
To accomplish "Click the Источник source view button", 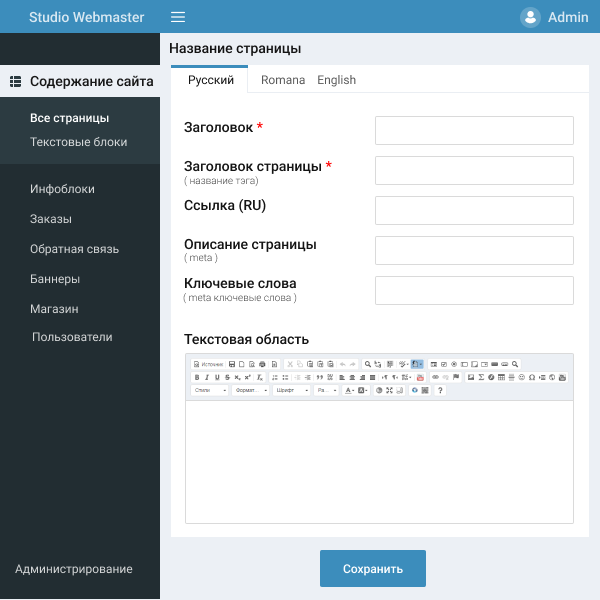I will pos(207,364).
